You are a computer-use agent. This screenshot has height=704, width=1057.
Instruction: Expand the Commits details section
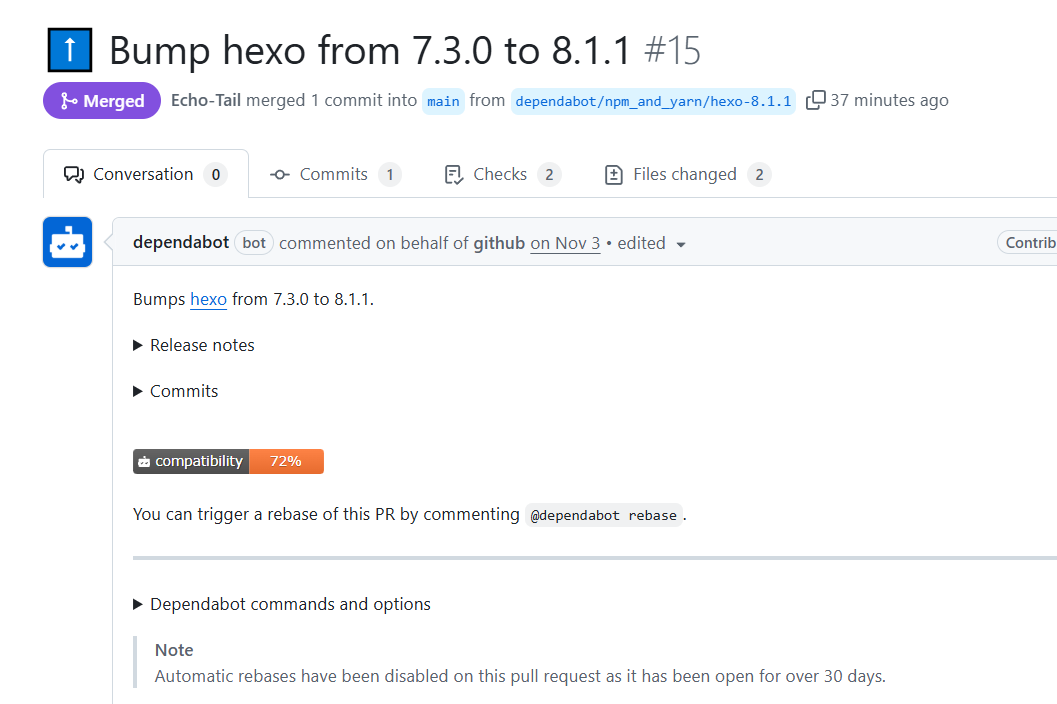click(176, 391)
